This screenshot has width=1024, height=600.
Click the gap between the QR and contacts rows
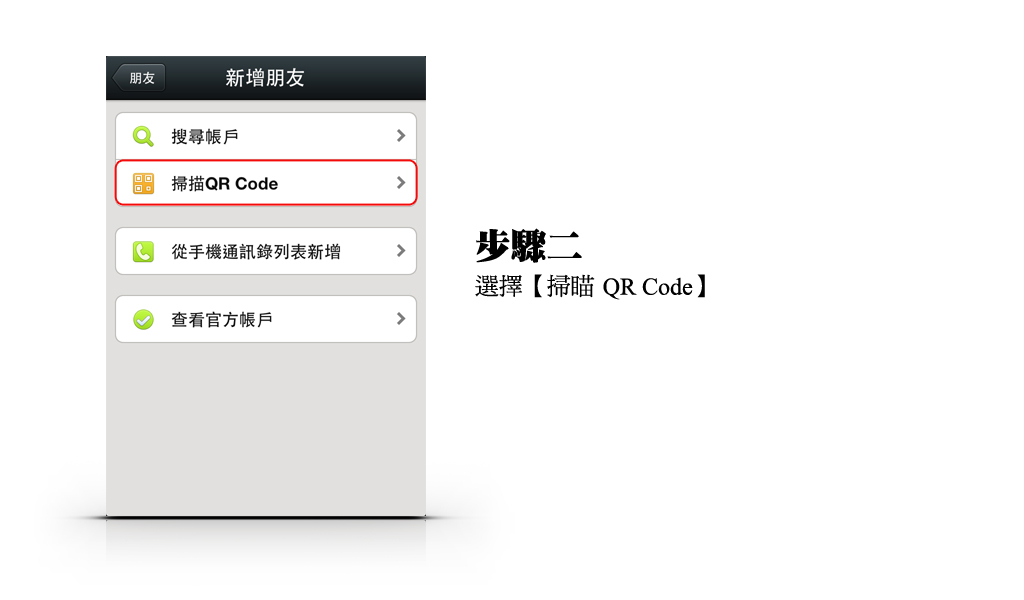(x=266, y=217)
